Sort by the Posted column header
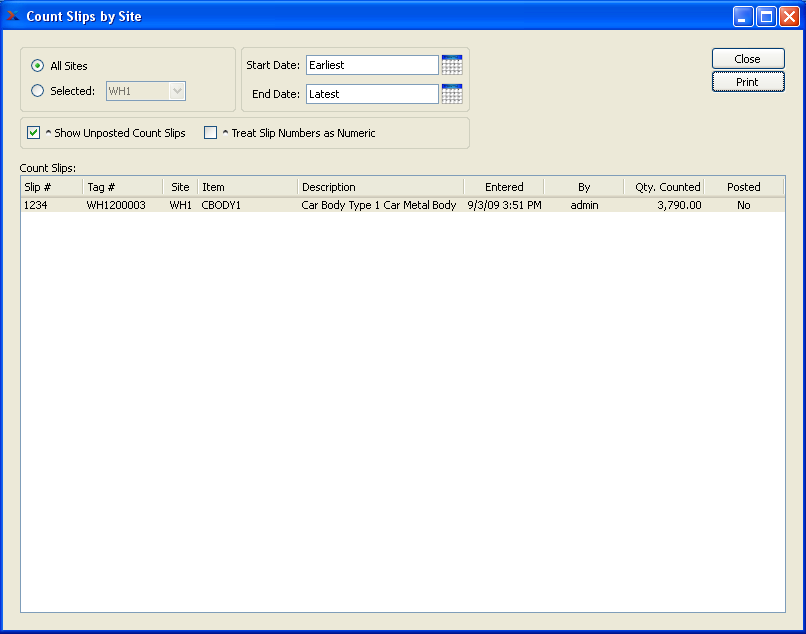Viewport: 806px width, 634px height. pyautogui.click(x=744, y=187)
